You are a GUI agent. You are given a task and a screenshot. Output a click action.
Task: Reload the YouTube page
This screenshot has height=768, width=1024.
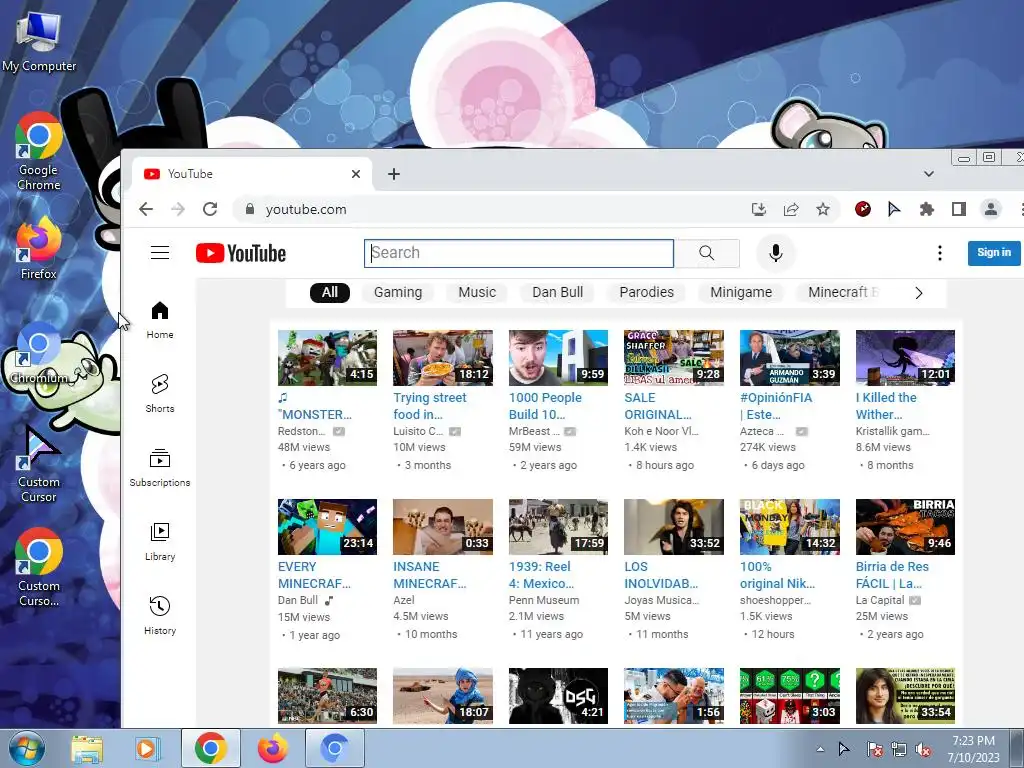[x=210, y=209]
